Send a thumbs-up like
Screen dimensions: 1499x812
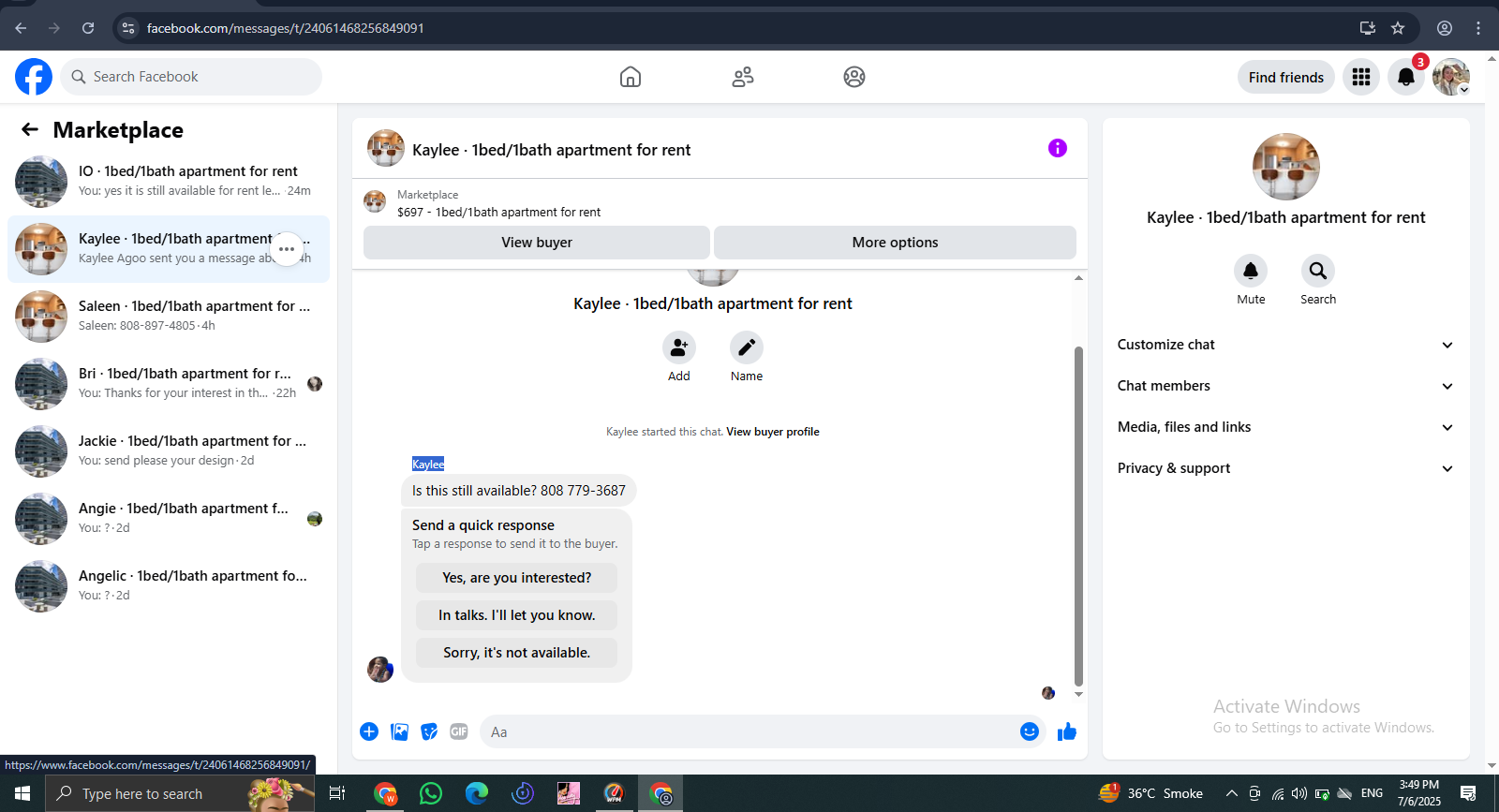(x=1067, y=731)
